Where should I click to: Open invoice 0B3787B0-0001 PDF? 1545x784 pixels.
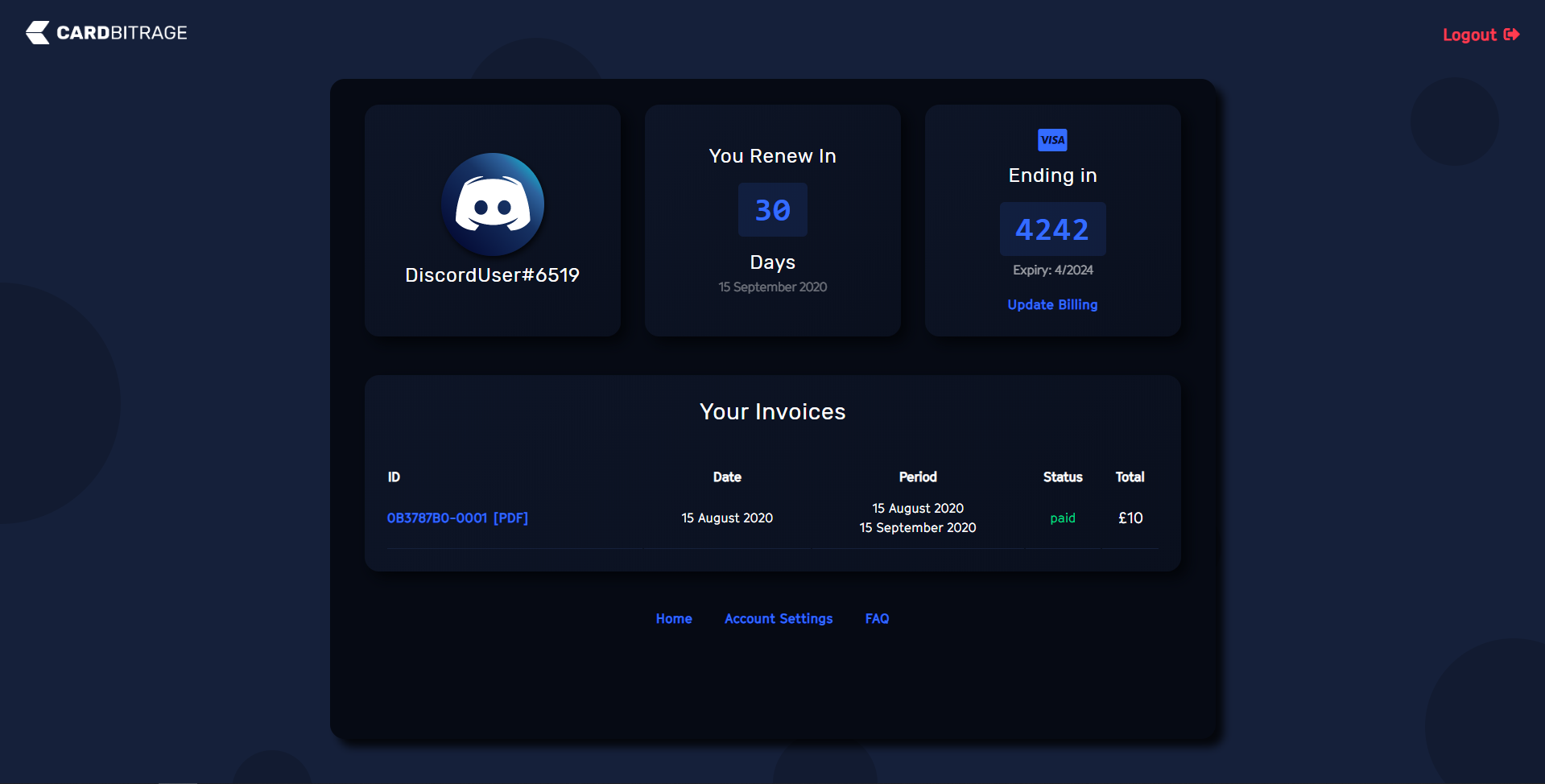point(457,518)
